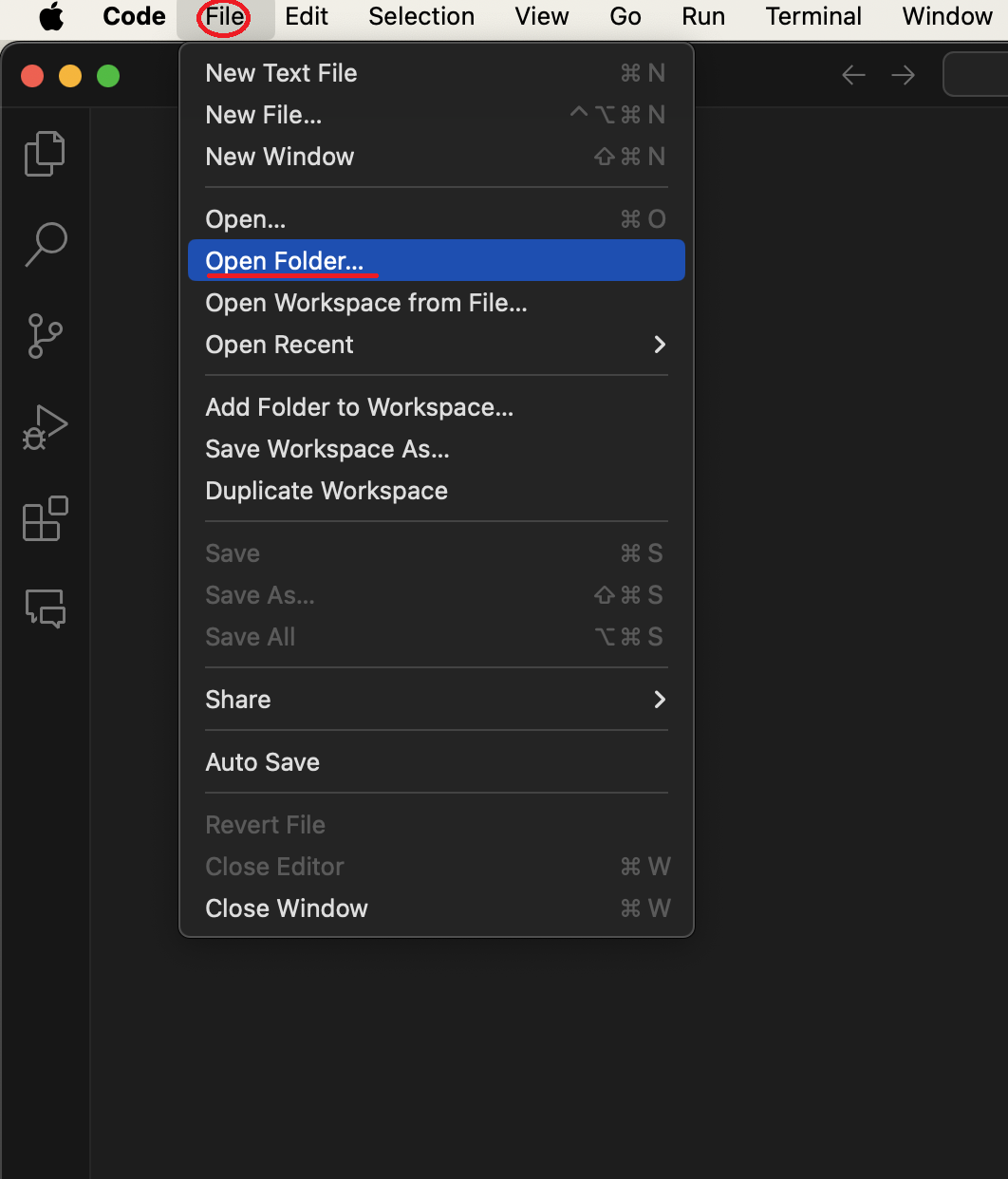Navigate back with left arrow
Screen dimensions: 1008x1179
[x=853, y=75]
